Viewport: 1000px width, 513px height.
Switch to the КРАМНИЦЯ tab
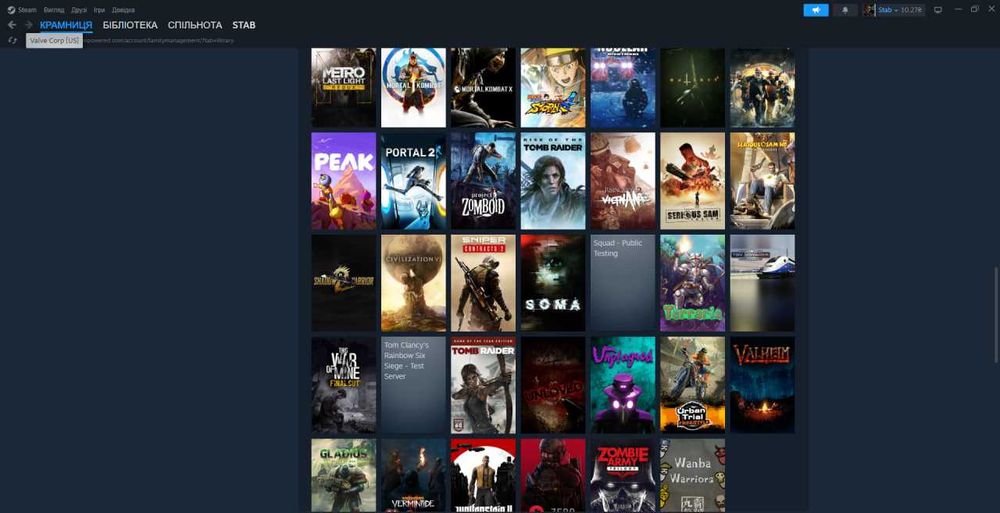pyautogui.click(x=66, y=25)
